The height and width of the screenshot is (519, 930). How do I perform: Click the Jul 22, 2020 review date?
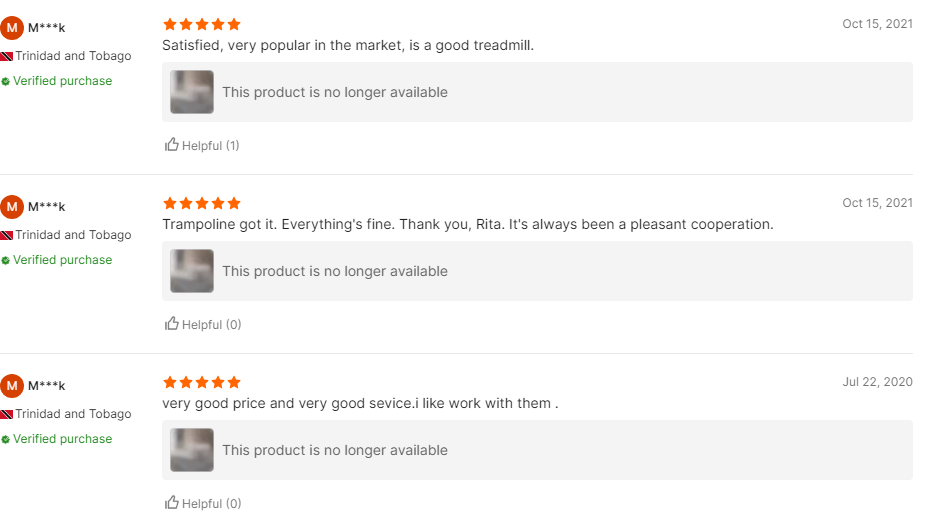tap(878, 382)
